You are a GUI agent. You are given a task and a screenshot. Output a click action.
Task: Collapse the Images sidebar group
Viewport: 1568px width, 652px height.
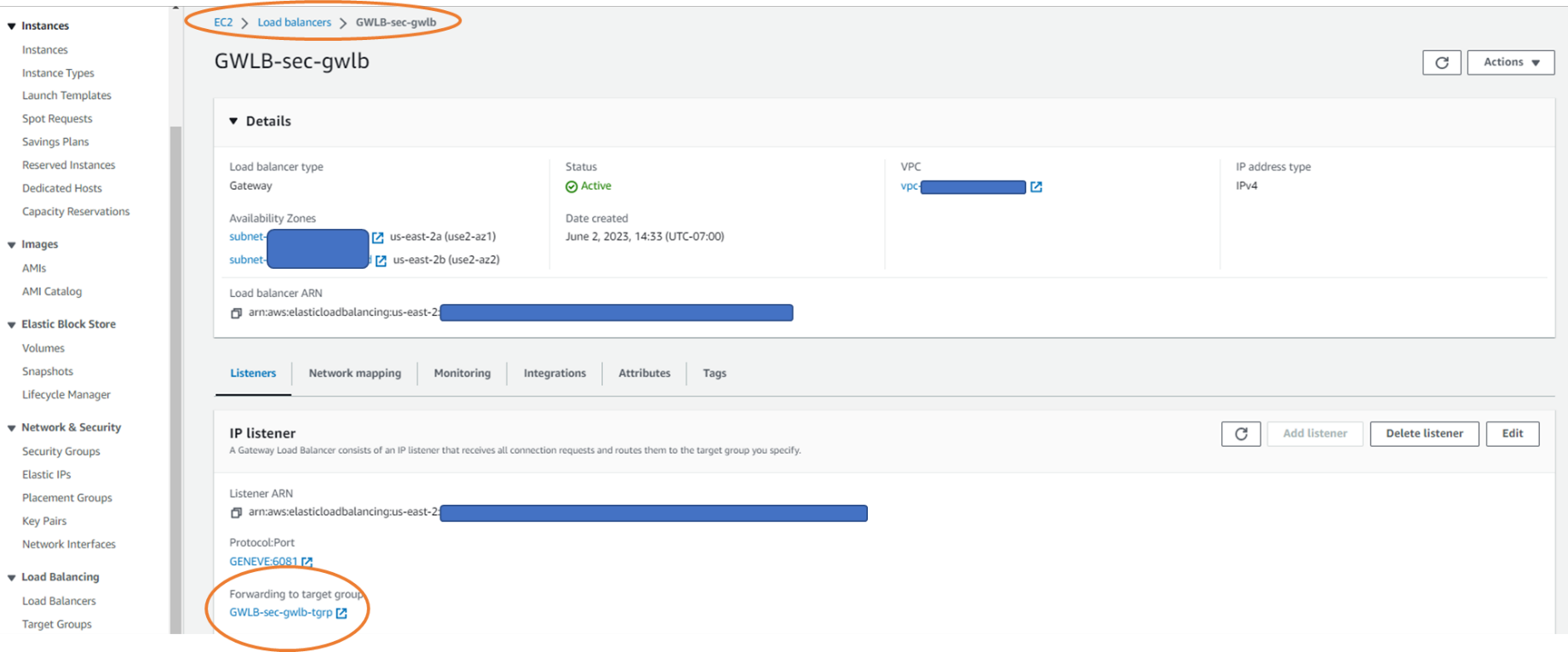click(x=12, y=244)
